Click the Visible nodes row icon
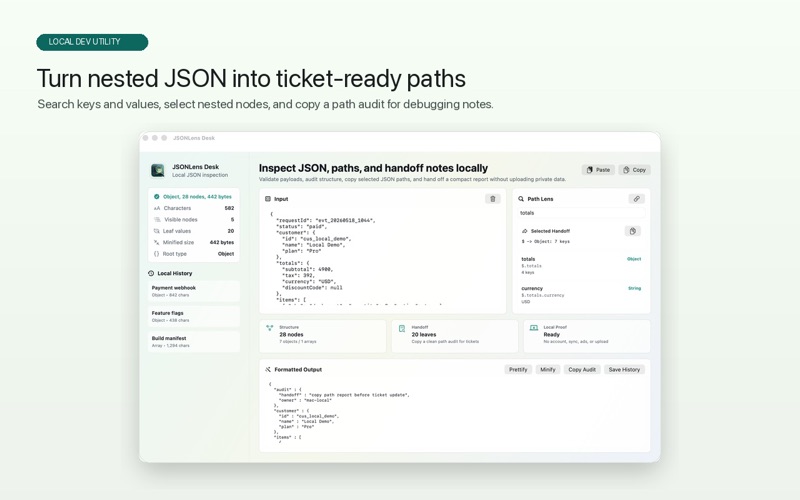 pos(157,219)
